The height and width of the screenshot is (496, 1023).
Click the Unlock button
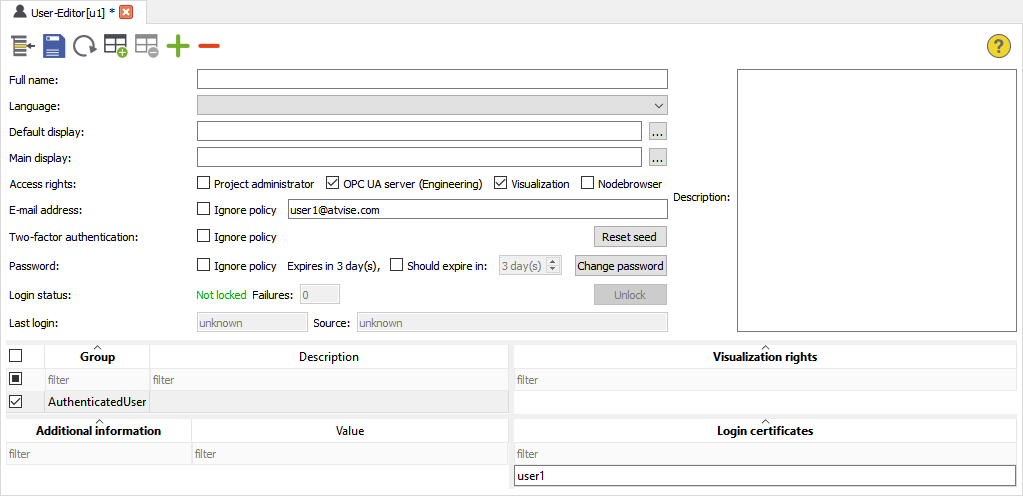point(630,294)
